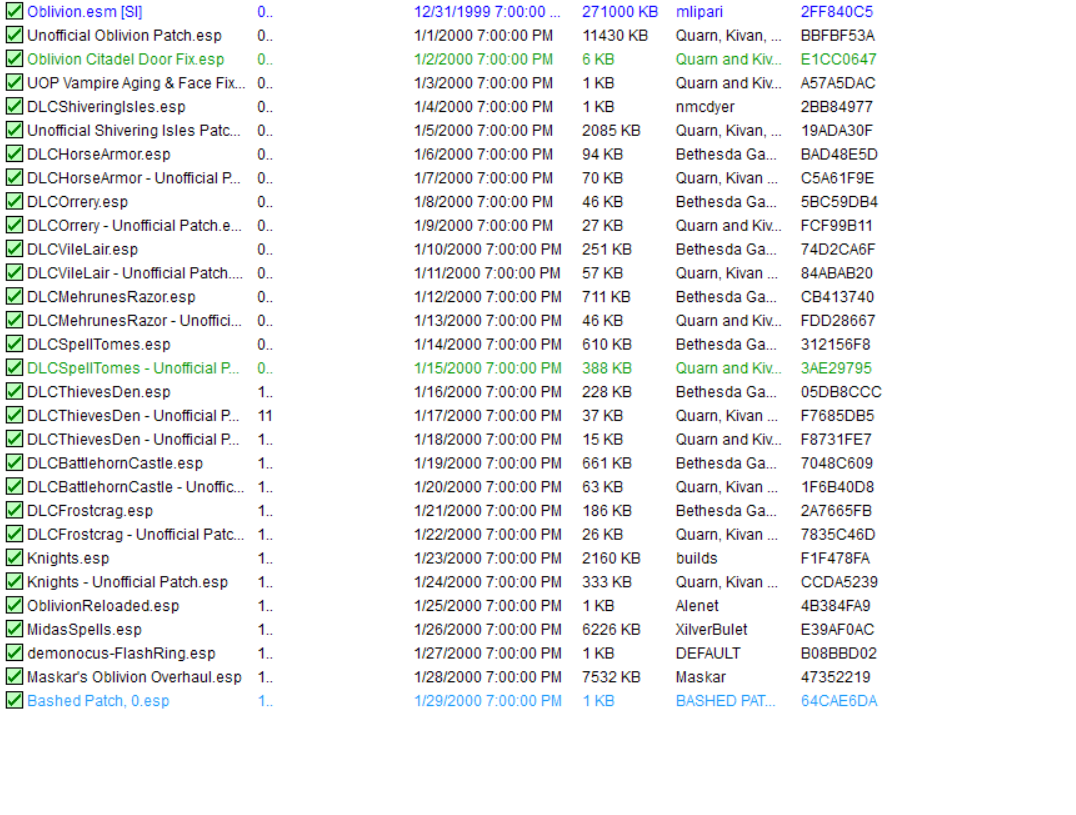Disable Oblivion Citadel Door Fix.esp checkbox
This screenshot has width=1076, height=815.
(x=14, y=59)
